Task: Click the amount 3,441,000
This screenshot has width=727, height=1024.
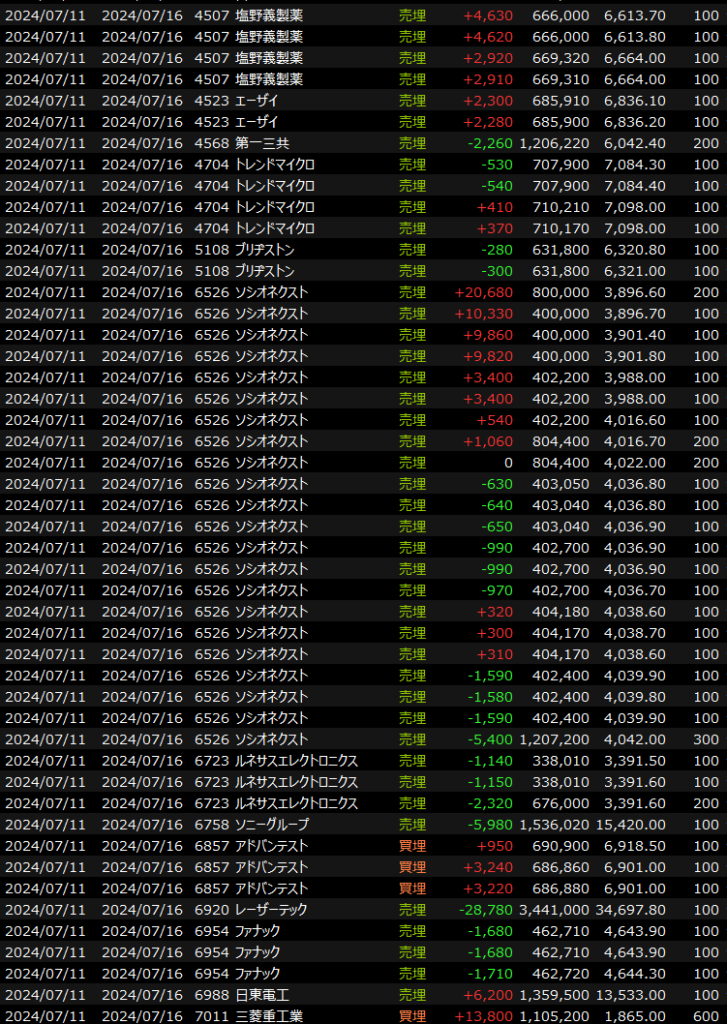Action: tap(554, 909)
